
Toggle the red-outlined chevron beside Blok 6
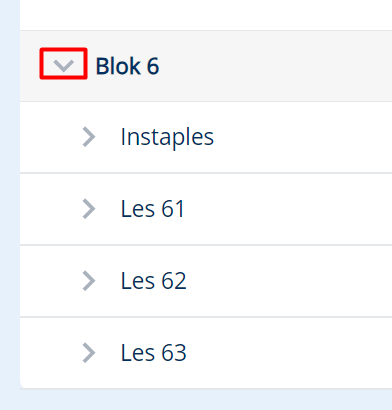click(x=64, y=64)
